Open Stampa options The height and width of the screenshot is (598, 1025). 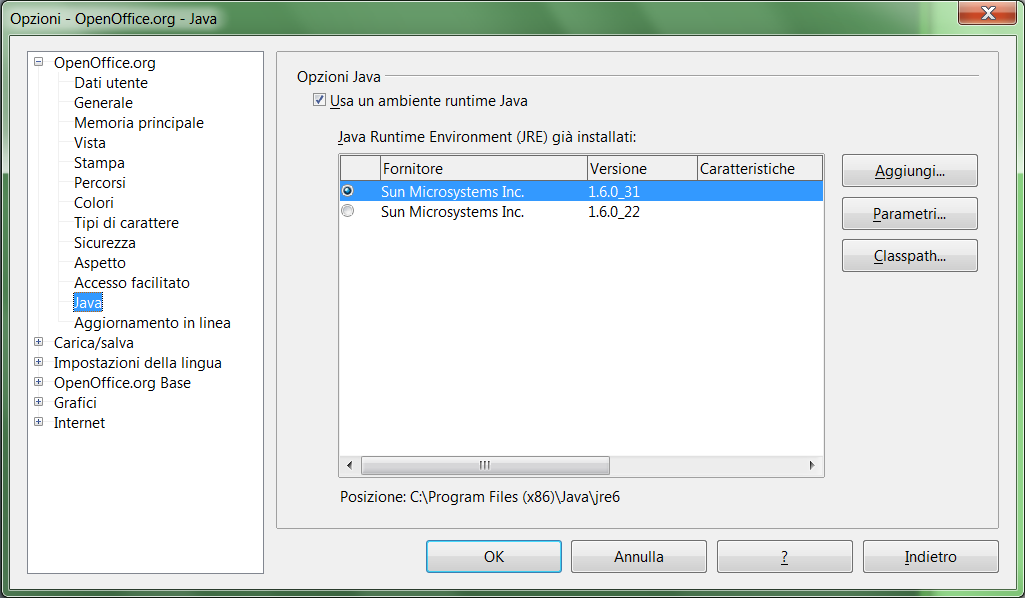99,163
